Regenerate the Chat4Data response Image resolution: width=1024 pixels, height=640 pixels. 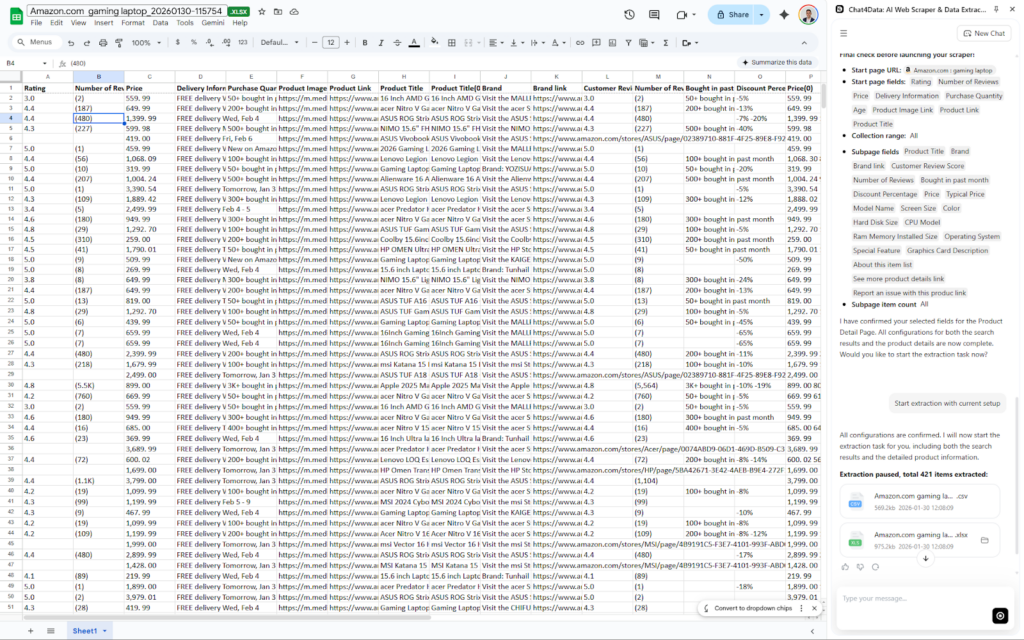click(x=875, y=567)
